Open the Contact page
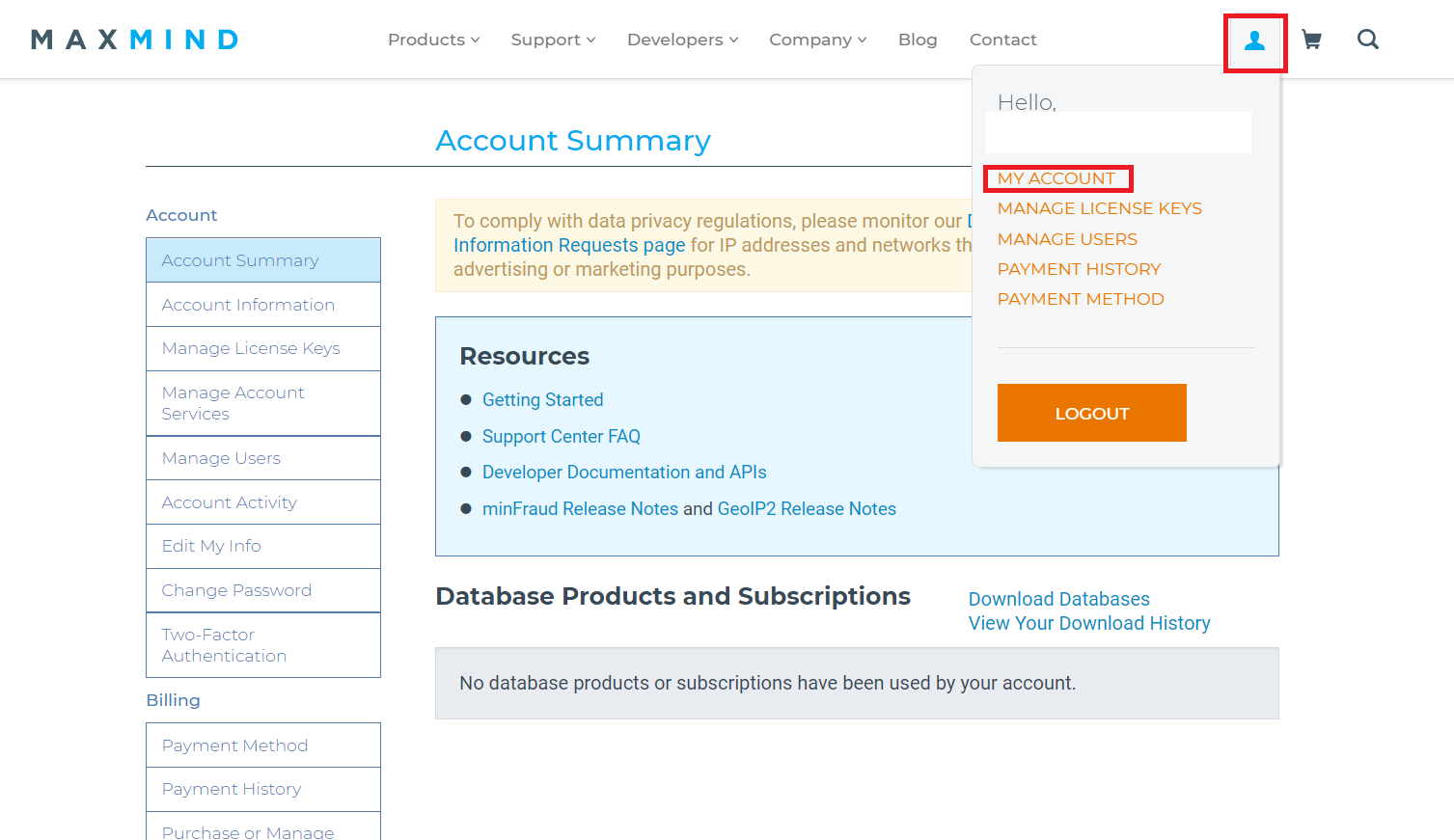Viewport: 1454px width, 840px height. coord(1002,40)
